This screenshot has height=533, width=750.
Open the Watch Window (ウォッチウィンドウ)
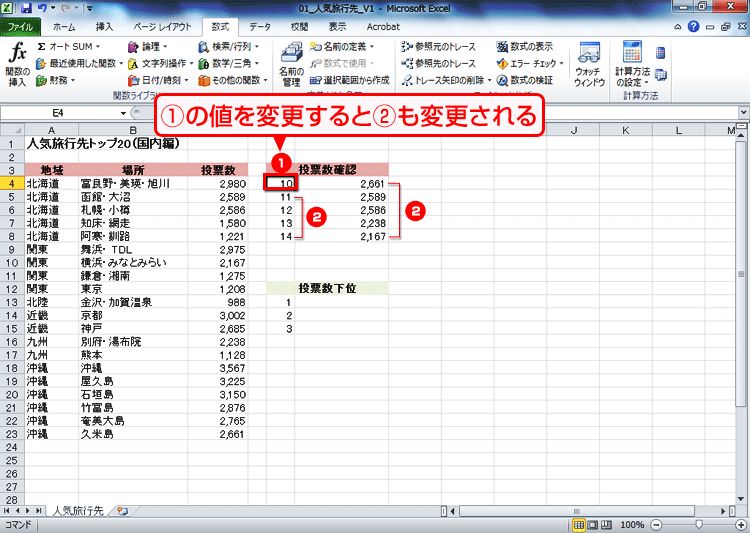pos(589,64)
